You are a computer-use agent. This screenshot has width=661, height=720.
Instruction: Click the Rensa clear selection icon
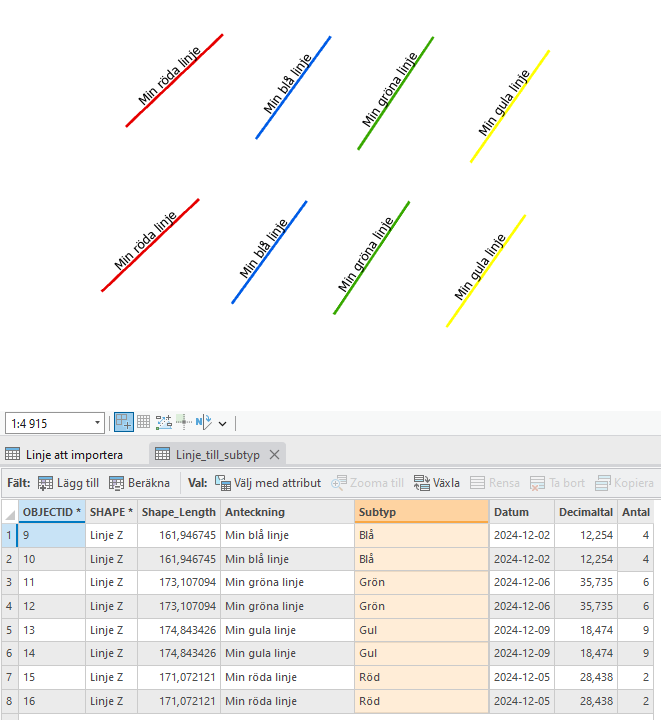[x=477, y=482]
